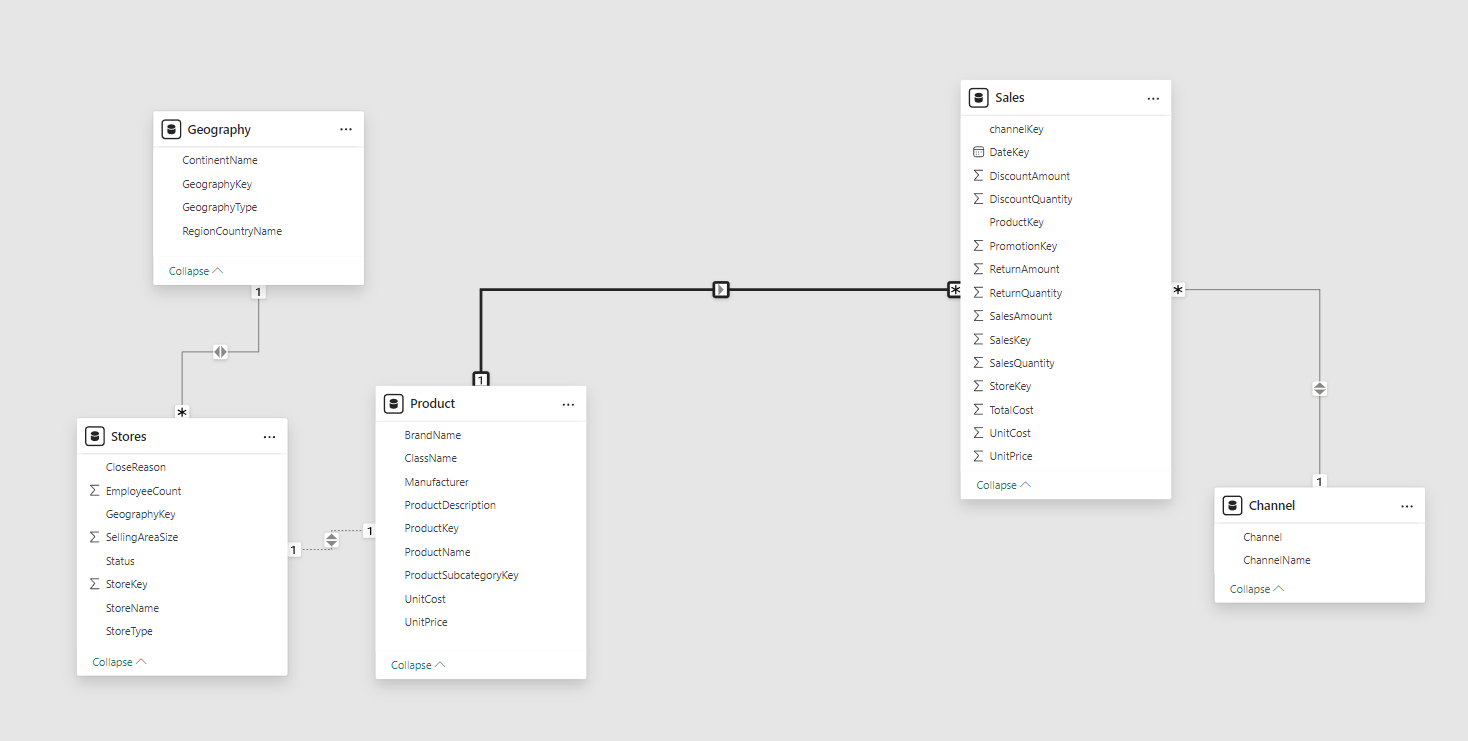Click the Collapse link on the Channel table
The image size is (1468, 741).
(1255, 588)
